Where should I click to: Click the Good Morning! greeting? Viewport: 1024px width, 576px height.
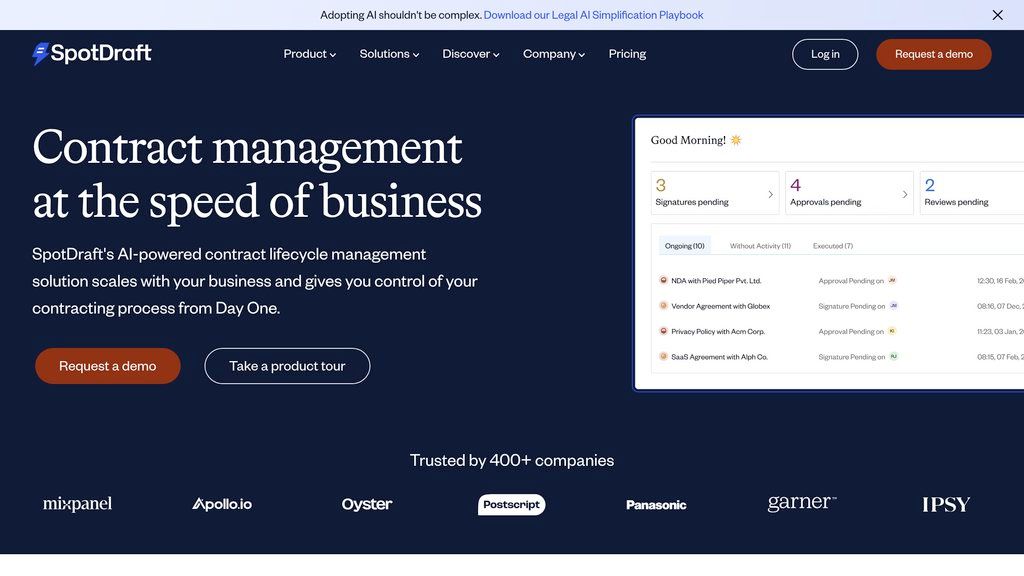pyautogui.click(x=688, y=140)
